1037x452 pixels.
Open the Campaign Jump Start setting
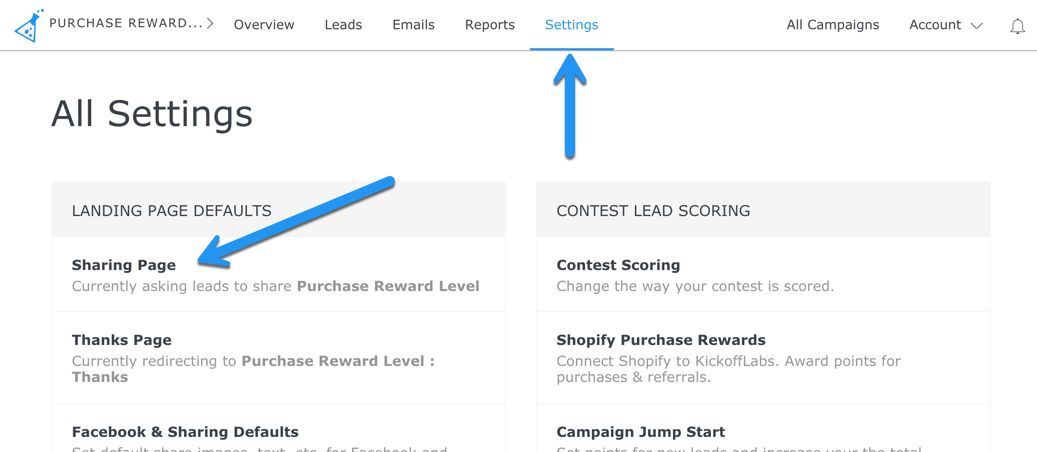(640, 432)
